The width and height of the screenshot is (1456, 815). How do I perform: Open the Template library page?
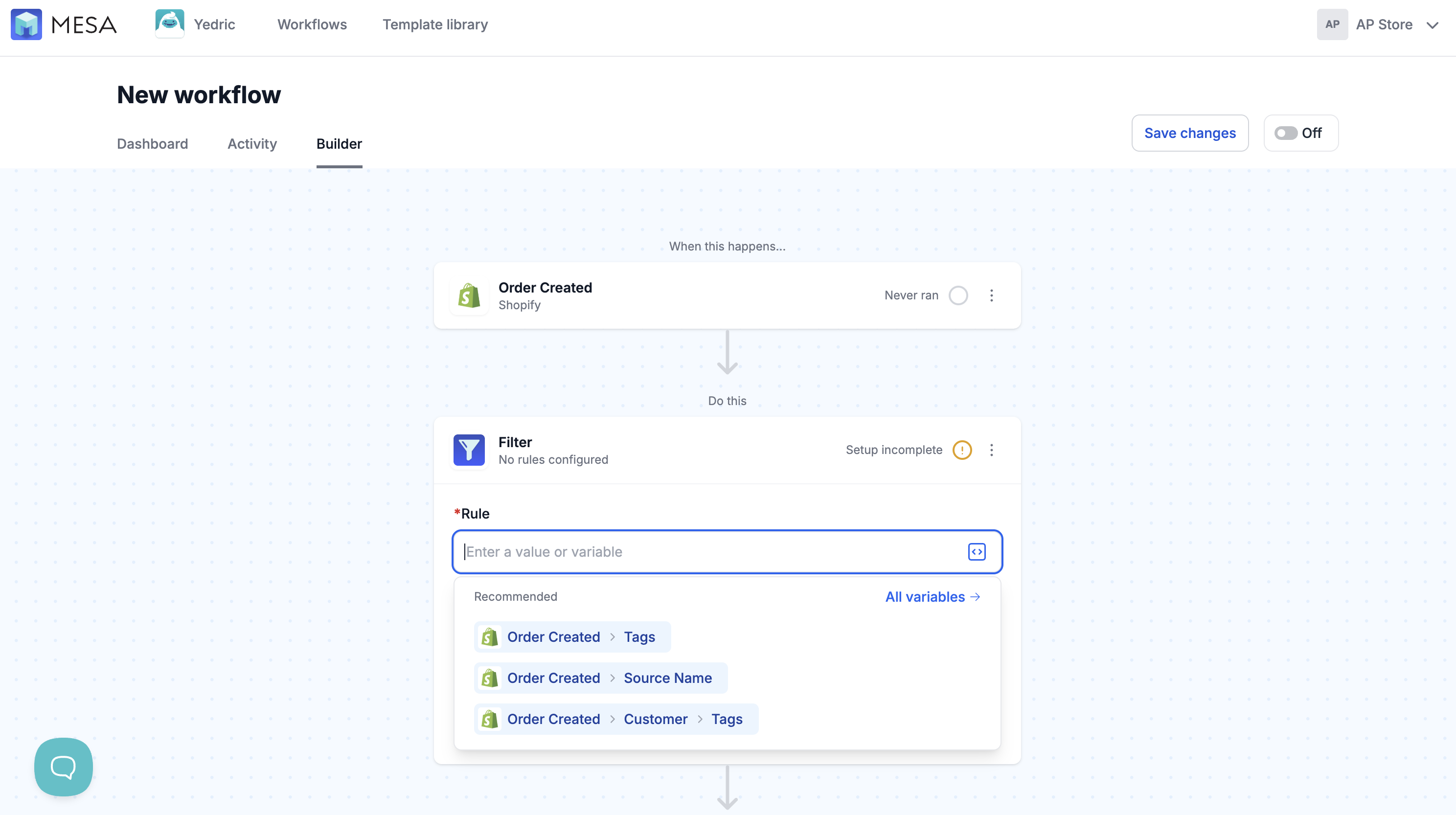[x=435, y=24]
